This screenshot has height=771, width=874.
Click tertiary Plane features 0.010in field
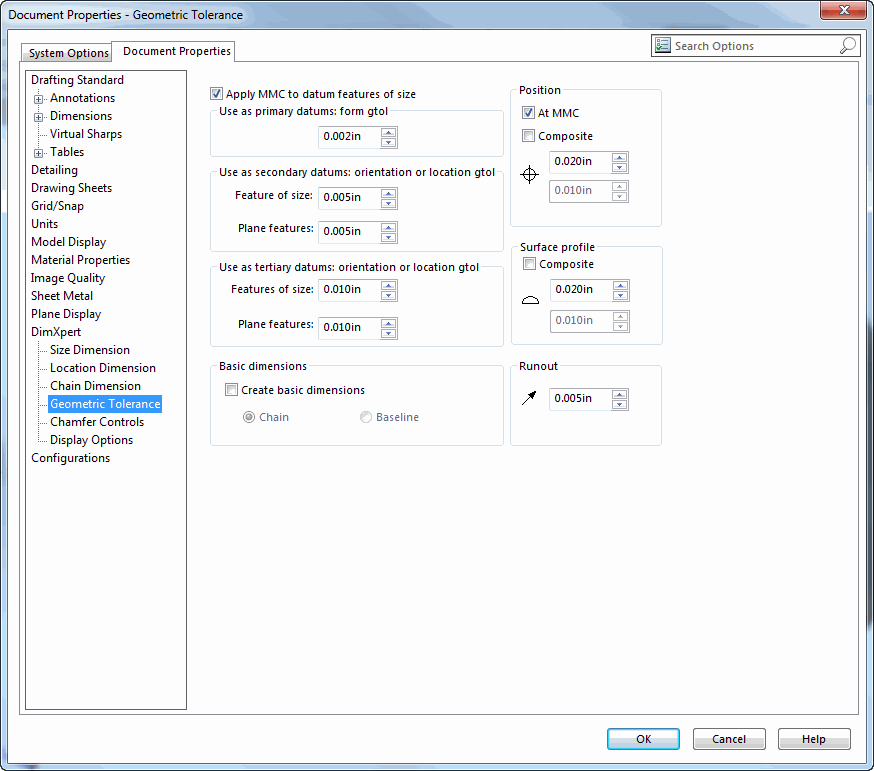(x=350, y=327)
